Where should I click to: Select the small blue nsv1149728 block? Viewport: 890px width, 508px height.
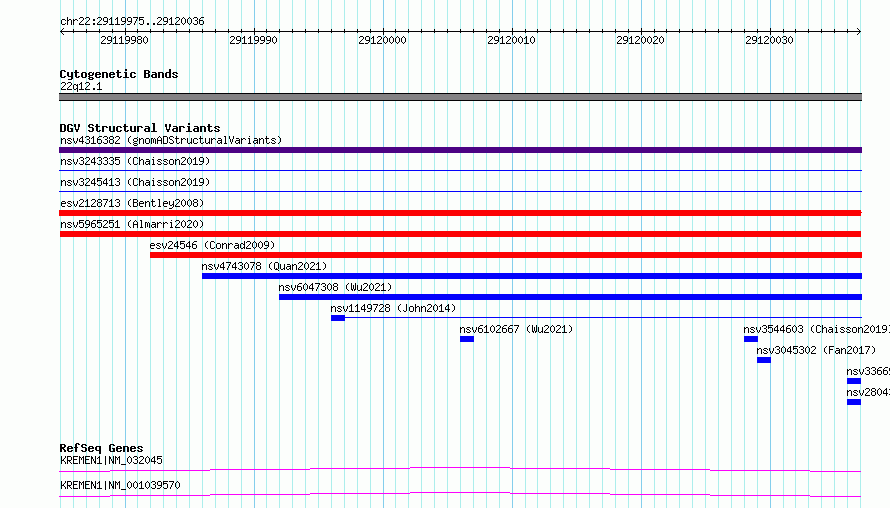338,318
